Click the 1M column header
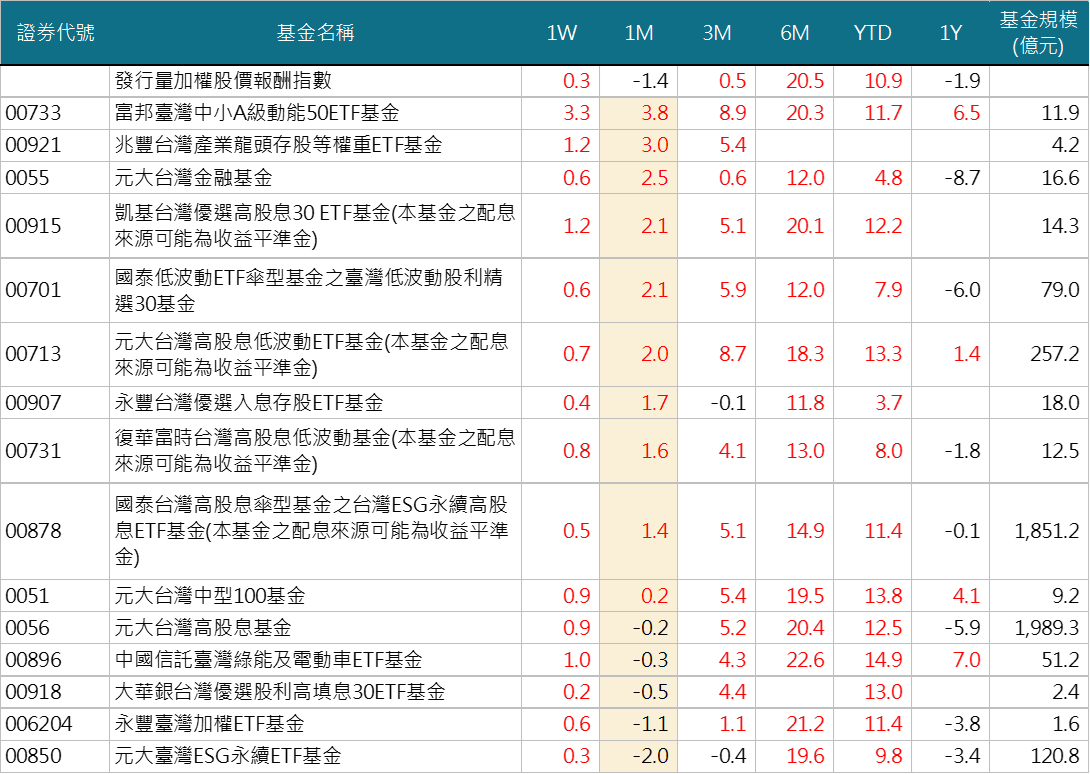This screenshot has height=774, width=1090. pyautogui.click(x=639, y=33)
